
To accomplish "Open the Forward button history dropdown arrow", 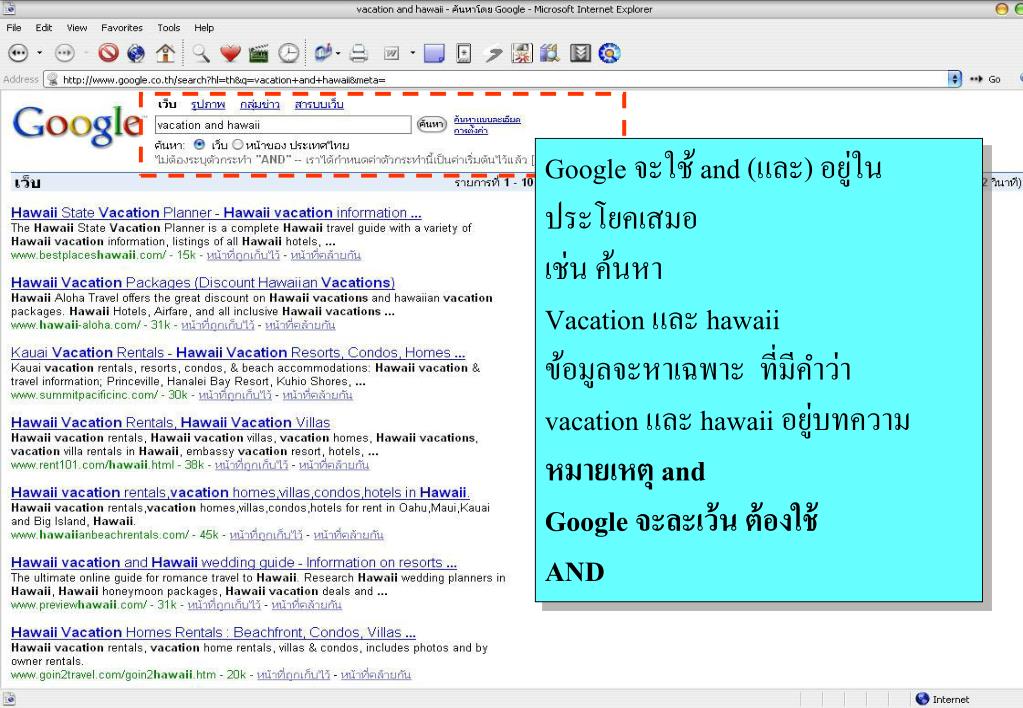I will coord(85,53).
